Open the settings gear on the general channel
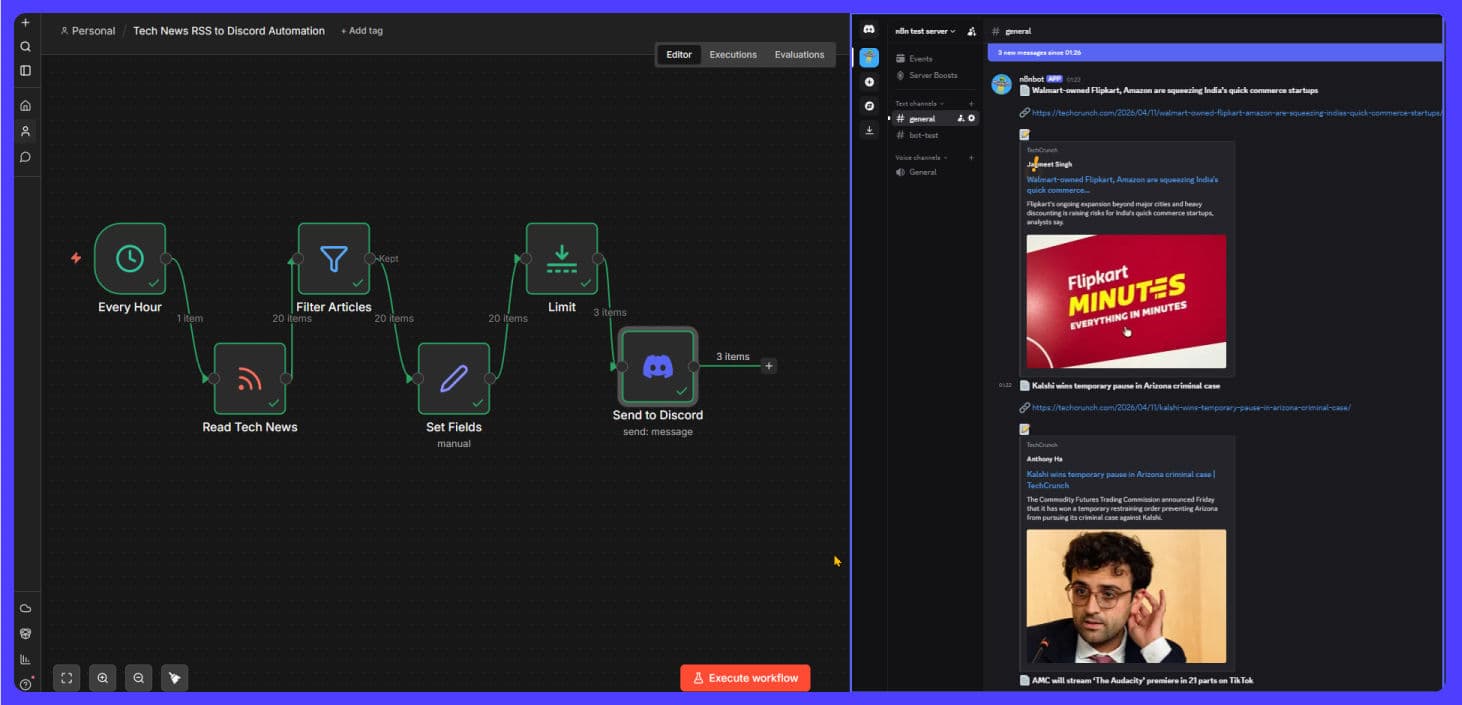This screenshot has width=1462, height=705. pos(969,118)
